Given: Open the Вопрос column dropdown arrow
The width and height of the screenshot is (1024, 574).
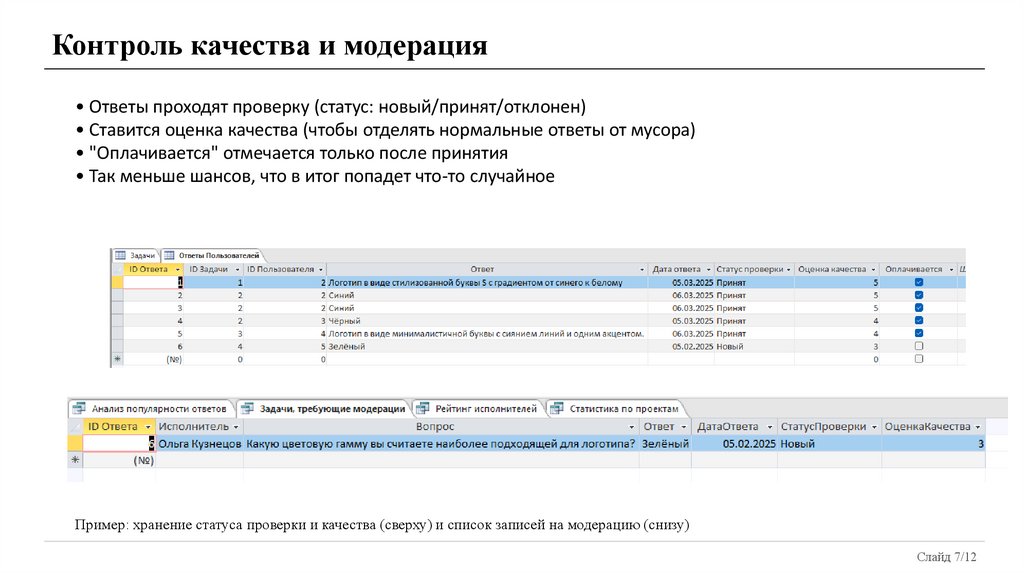Looking at the screenshot, I should pyautogui.click(x=632, y=427).
